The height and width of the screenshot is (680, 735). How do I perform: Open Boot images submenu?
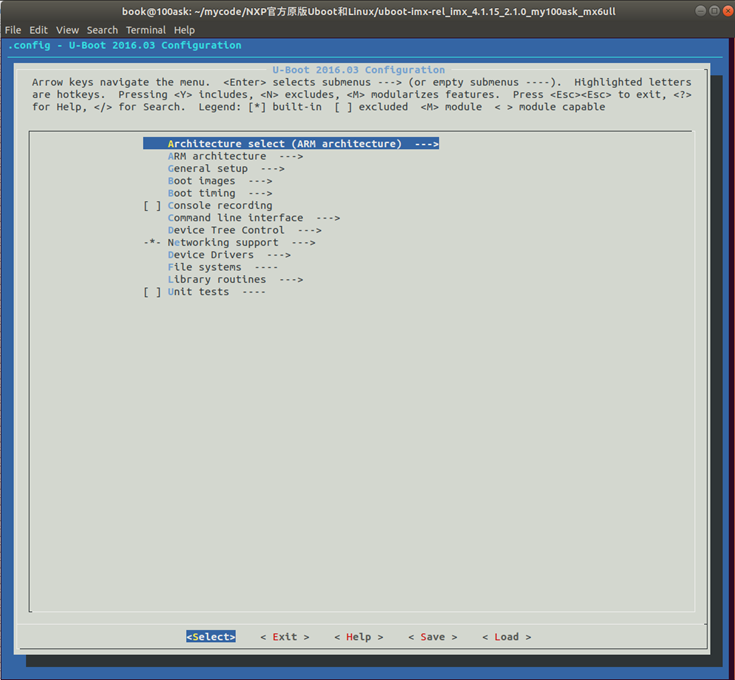click(220, 180)
